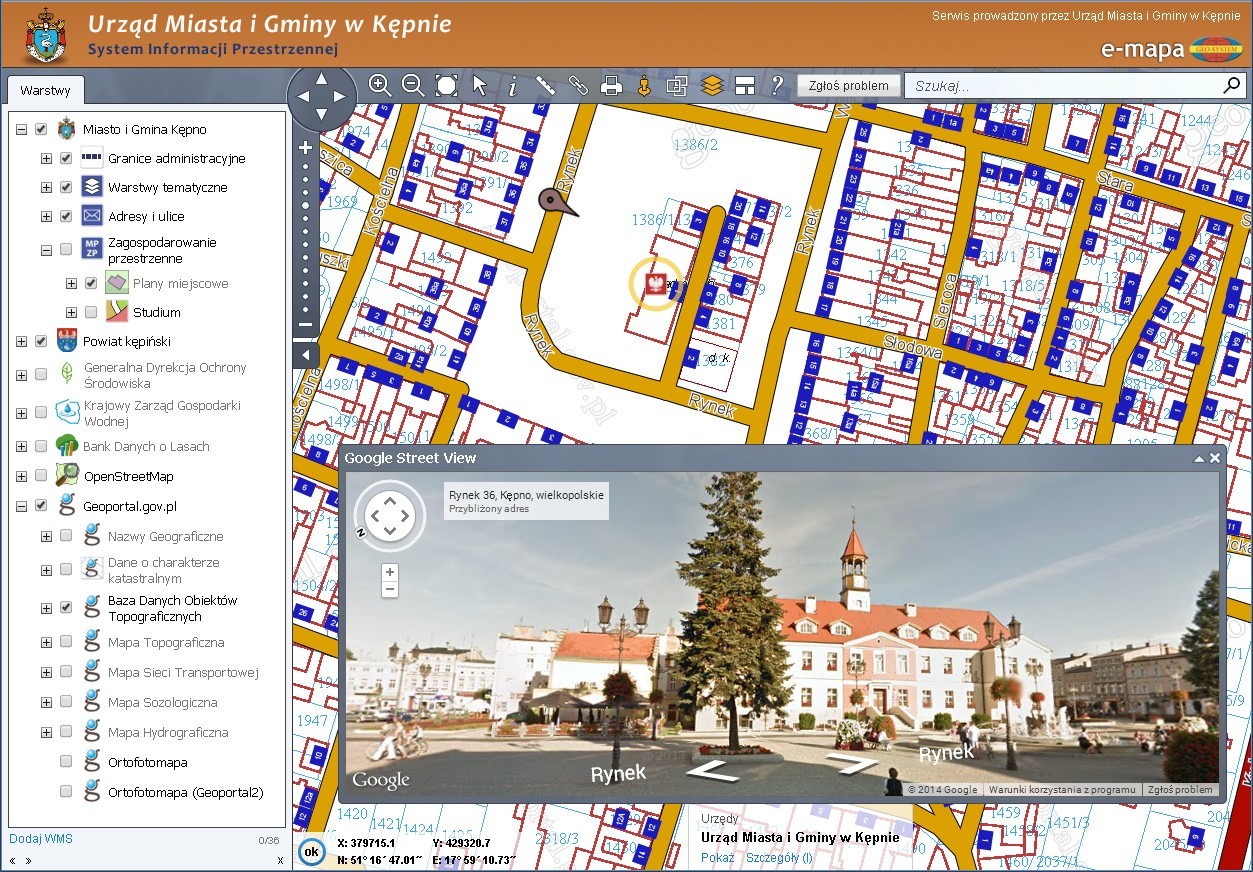
Task: Focus the Szukaj search field
Action: click(1064, 86)
